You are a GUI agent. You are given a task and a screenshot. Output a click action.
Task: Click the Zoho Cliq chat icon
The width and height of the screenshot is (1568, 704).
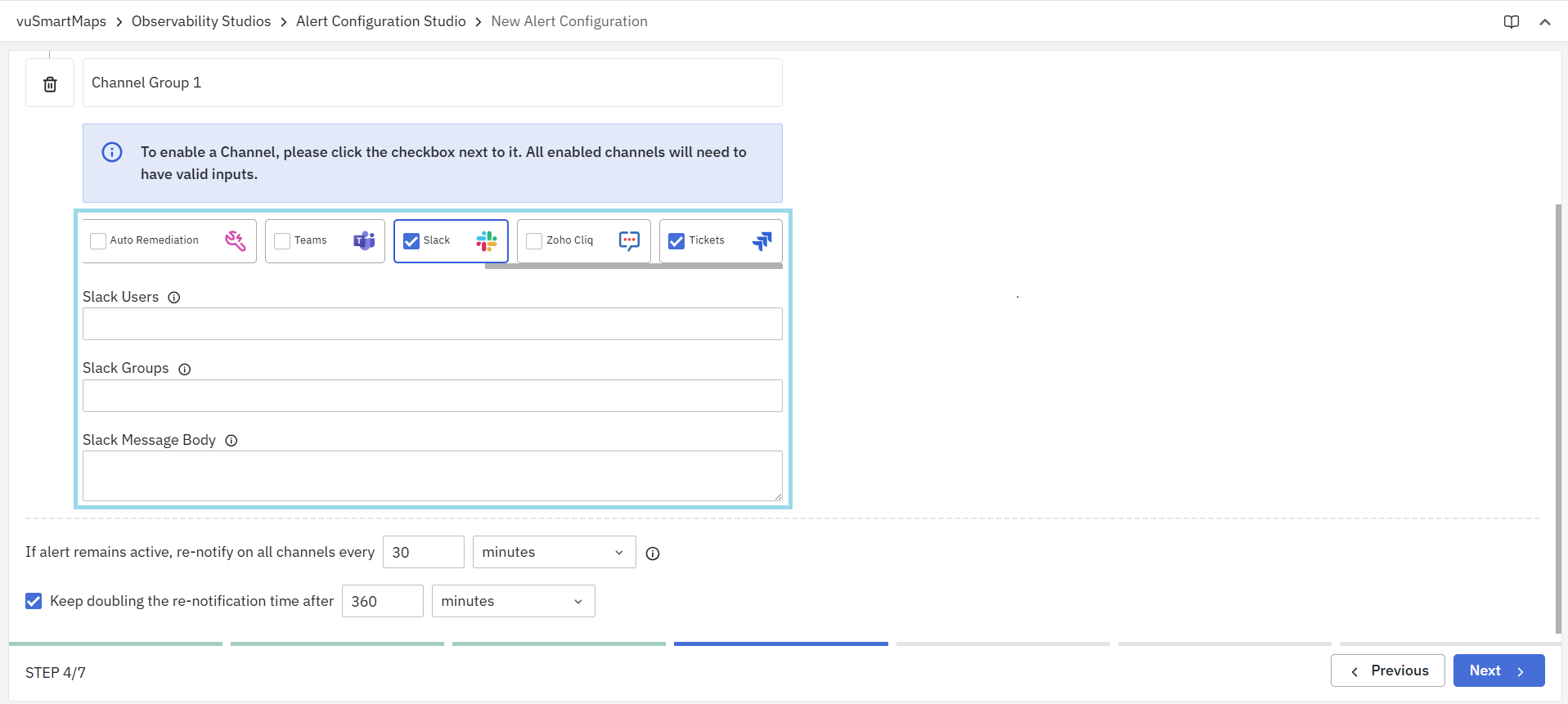pyautogui.click(x=629, y=240)
